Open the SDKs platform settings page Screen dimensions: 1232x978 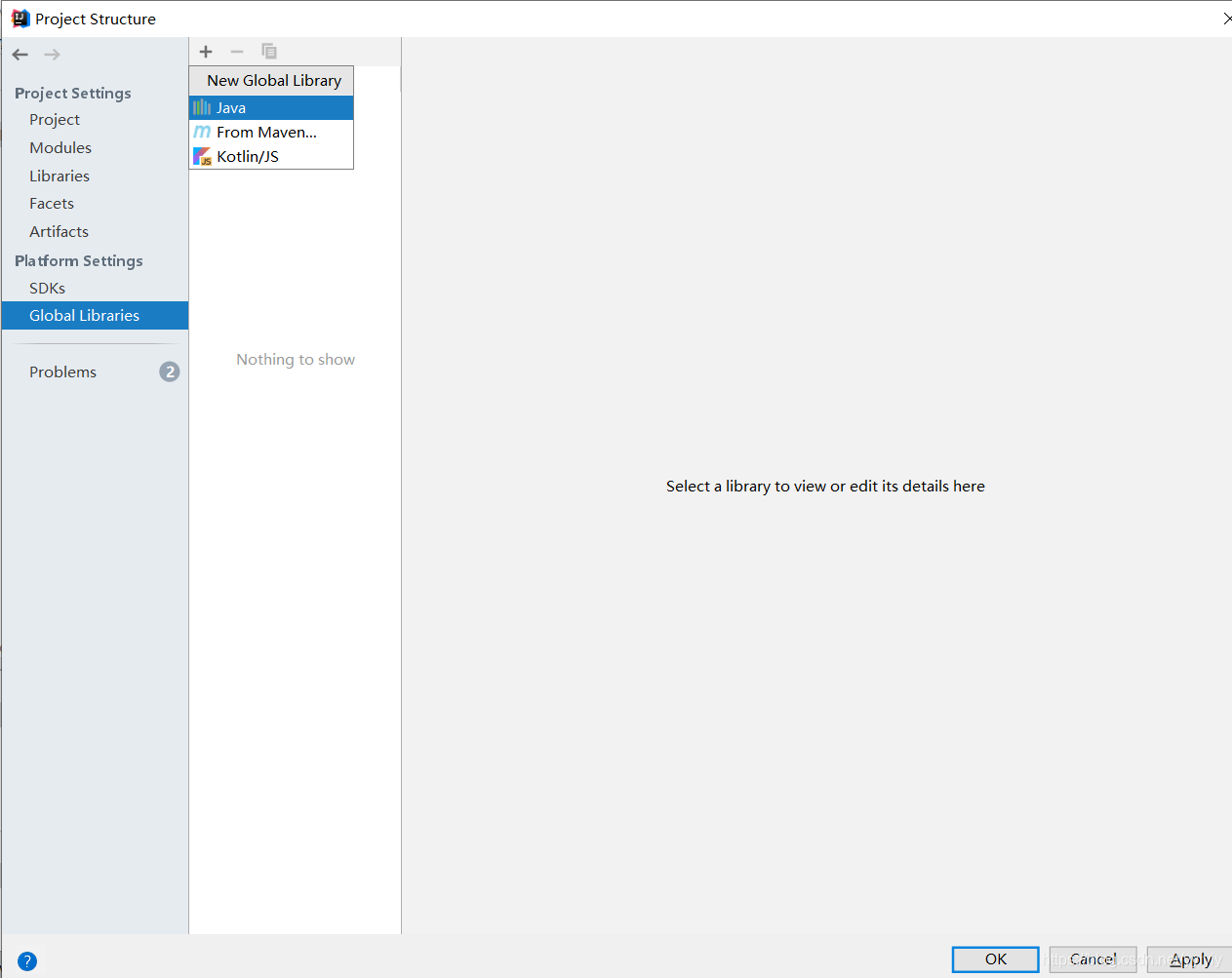tap(47, 288)
